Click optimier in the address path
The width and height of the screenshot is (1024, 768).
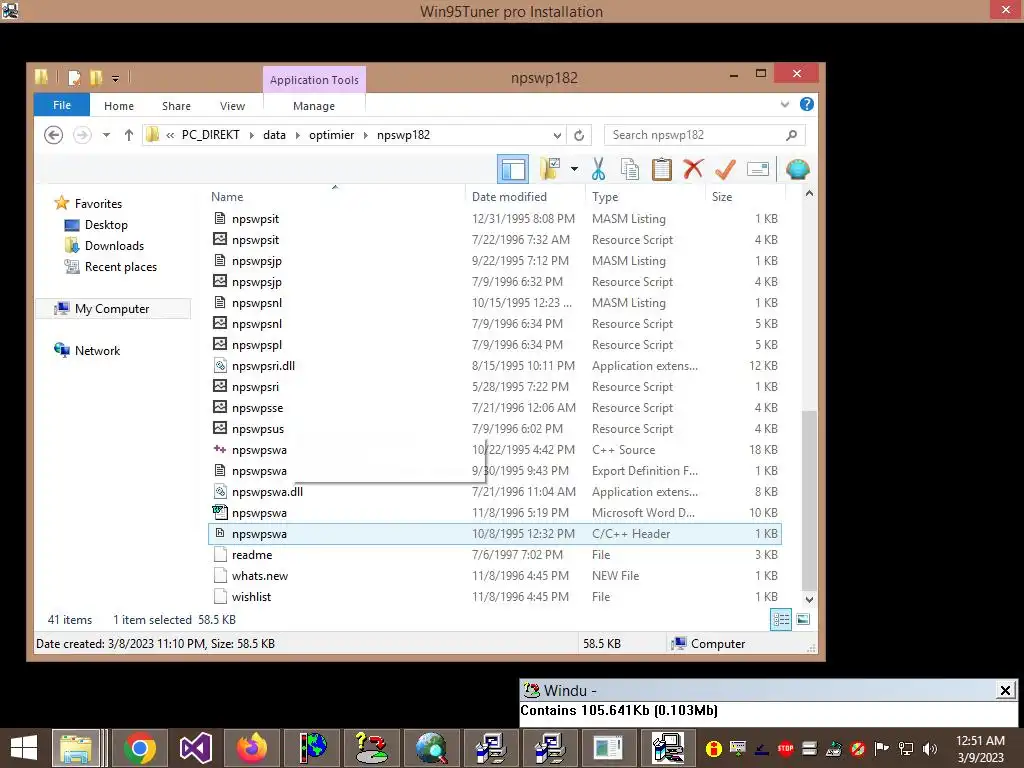coord(331,135)
